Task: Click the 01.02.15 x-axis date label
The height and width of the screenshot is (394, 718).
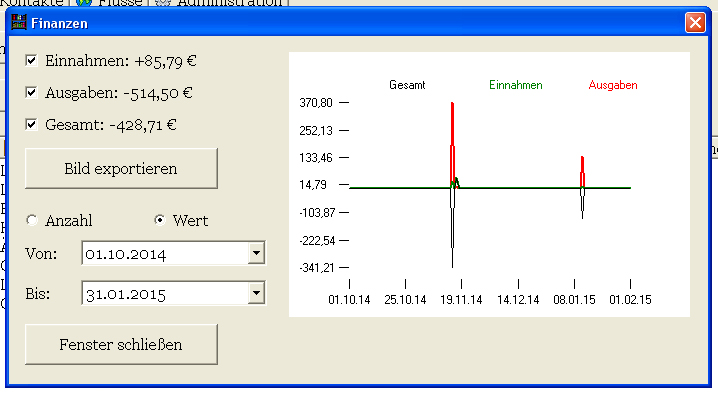Action: [x=630, y=300]
